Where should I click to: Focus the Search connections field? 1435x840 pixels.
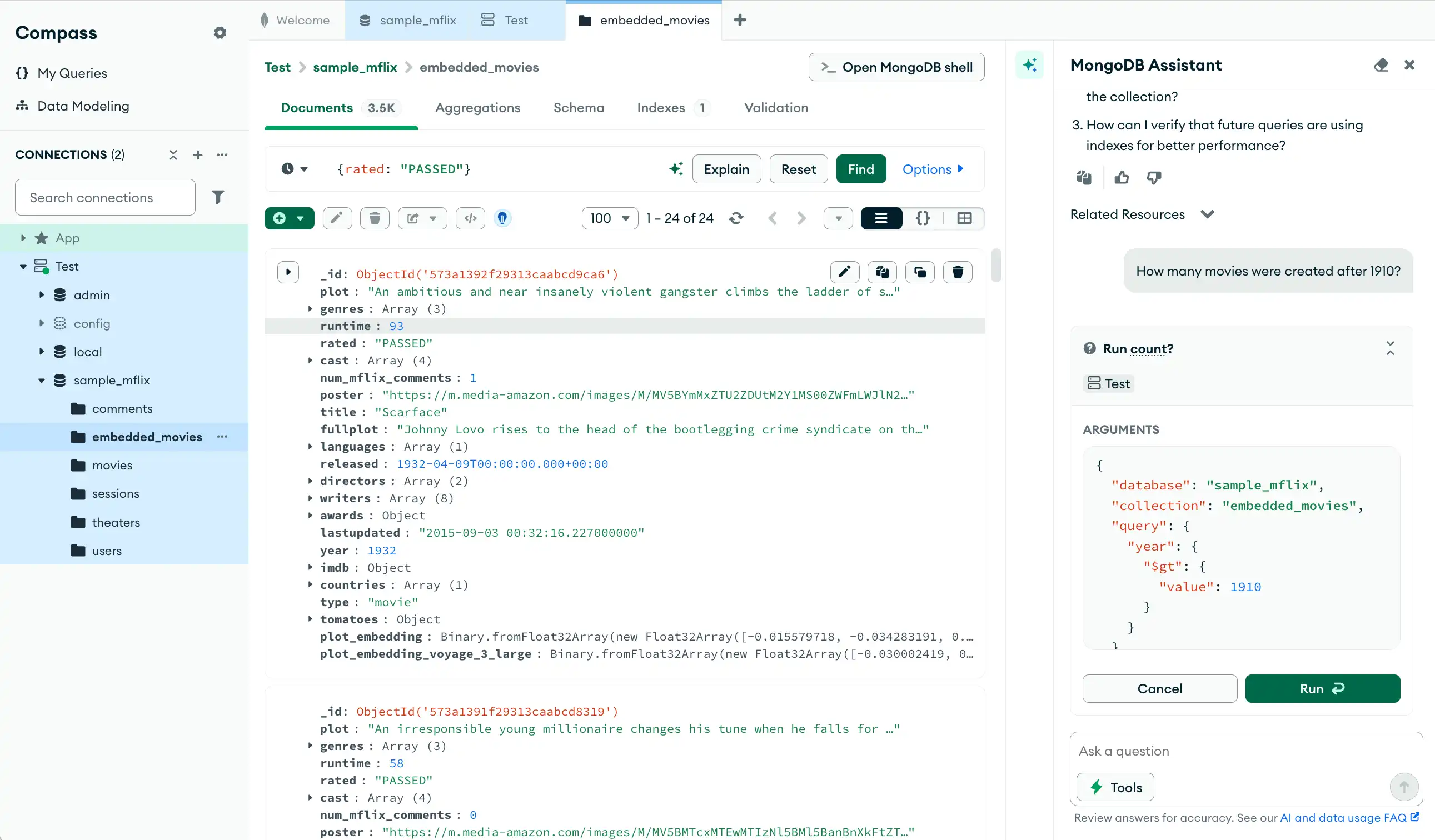click(106, 197)
